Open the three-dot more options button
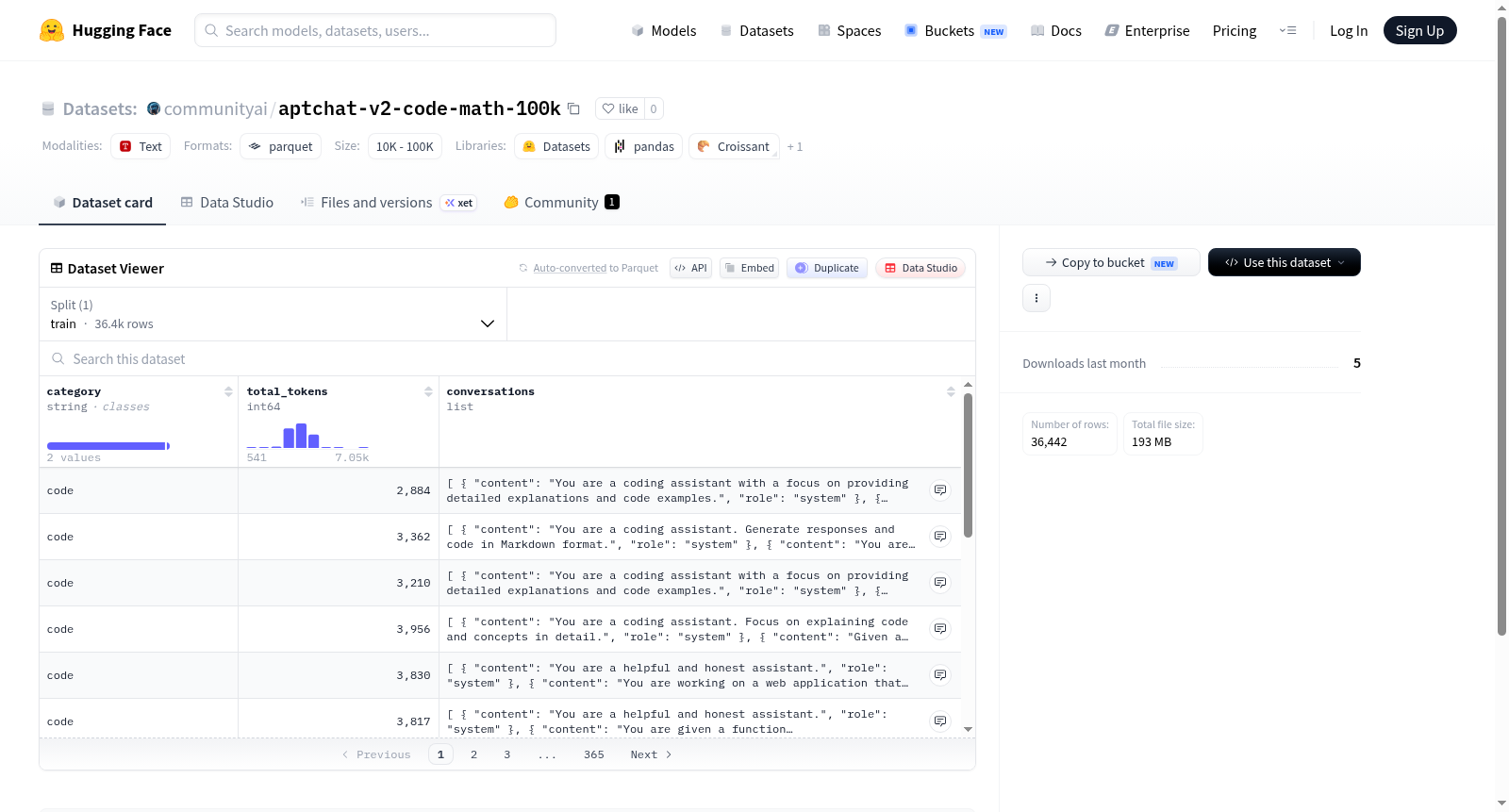 [x=1036, y=298]
